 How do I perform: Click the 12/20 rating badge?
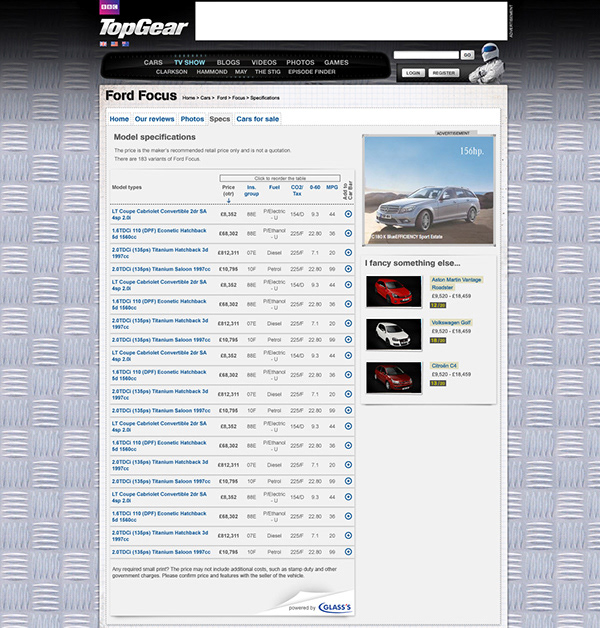click(x=438, y=305)
